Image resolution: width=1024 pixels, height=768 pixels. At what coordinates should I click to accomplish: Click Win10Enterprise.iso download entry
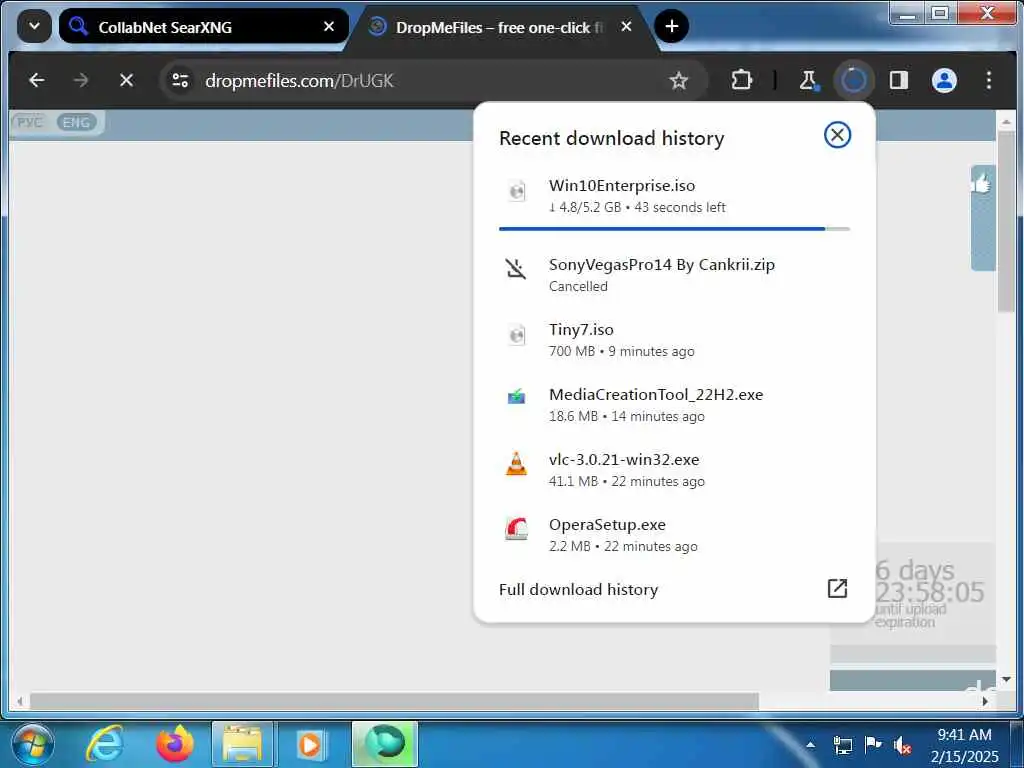[x=674, y=196]
